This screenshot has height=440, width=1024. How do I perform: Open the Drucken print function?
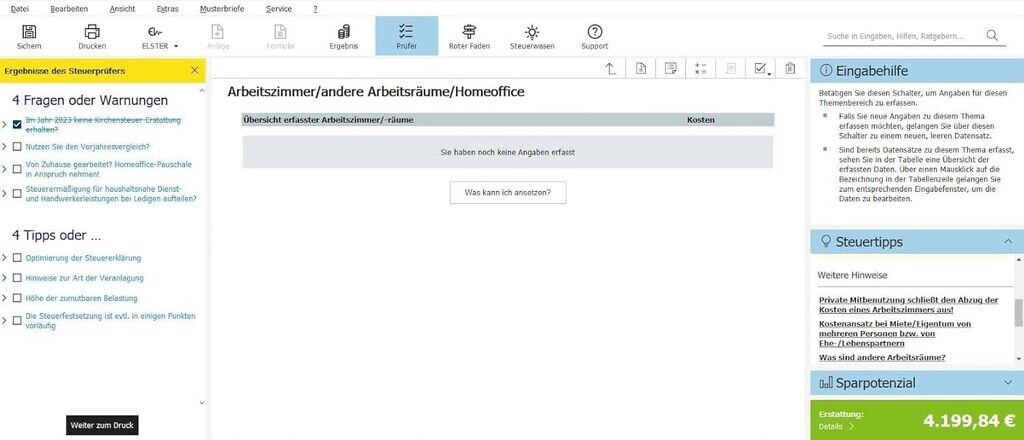point(92,35)
